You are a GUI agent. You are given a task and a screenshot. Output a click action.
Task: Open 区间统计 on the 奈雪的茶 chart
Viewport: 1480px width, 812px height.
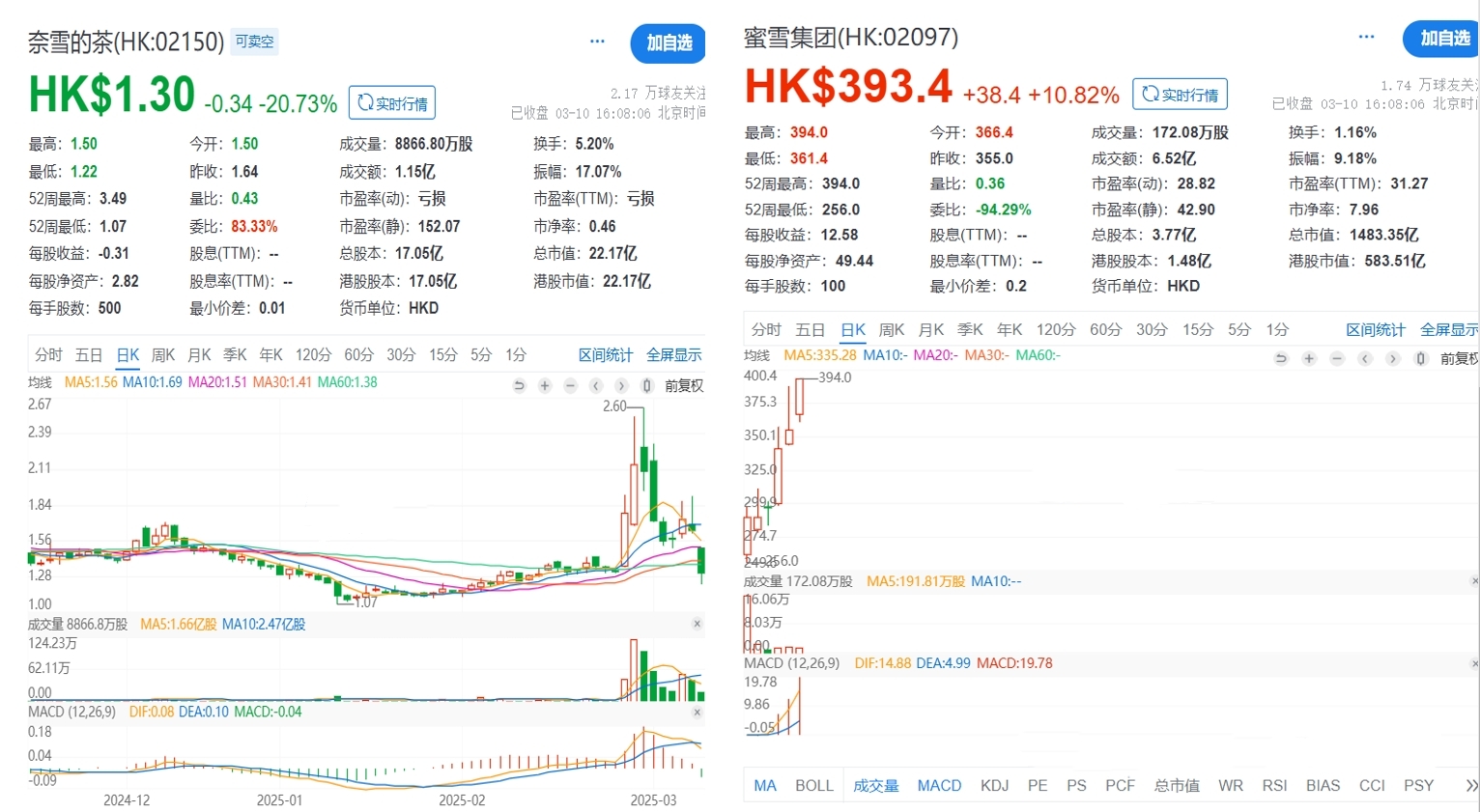(x=605, y=354)
